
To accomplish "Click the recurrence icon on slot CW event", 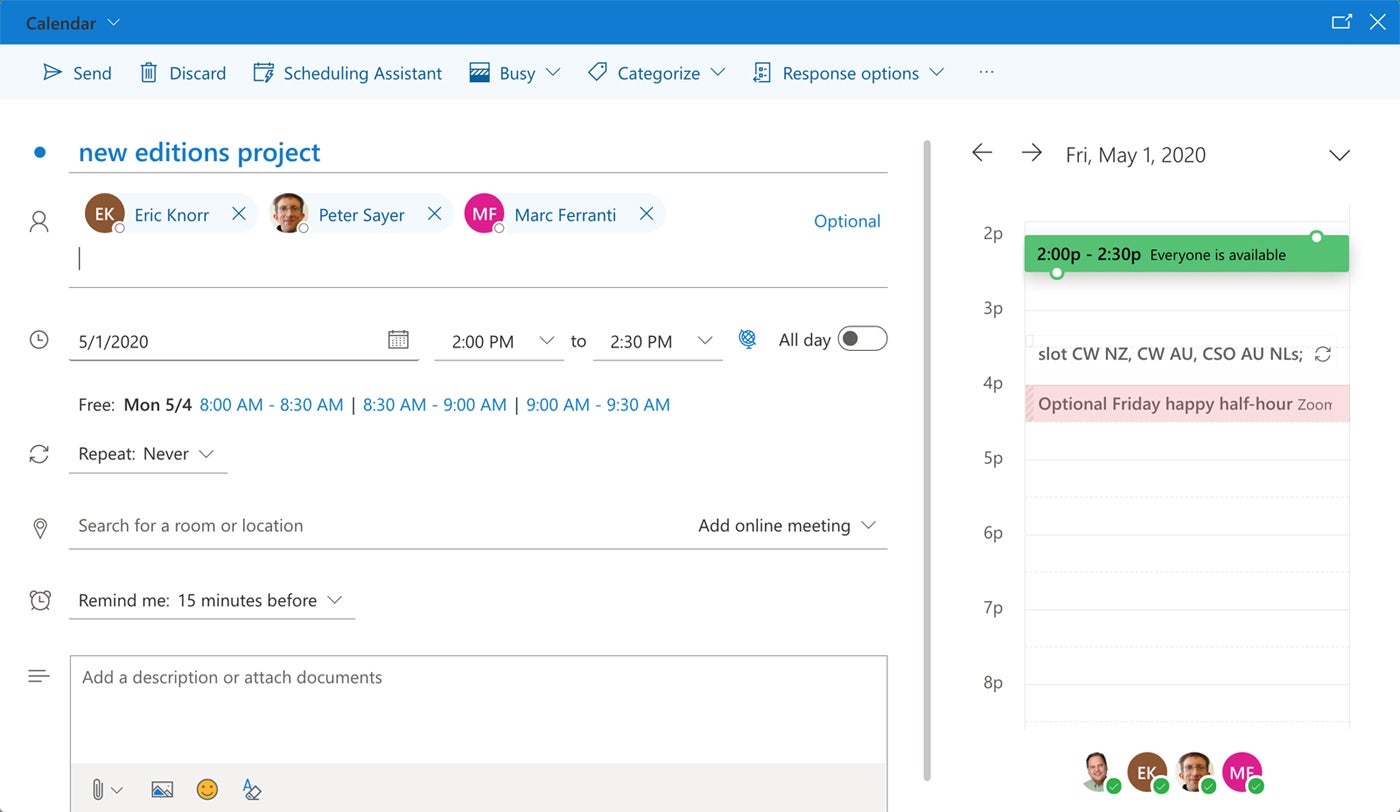I will pyautogui.click(x=1323, y=354).
